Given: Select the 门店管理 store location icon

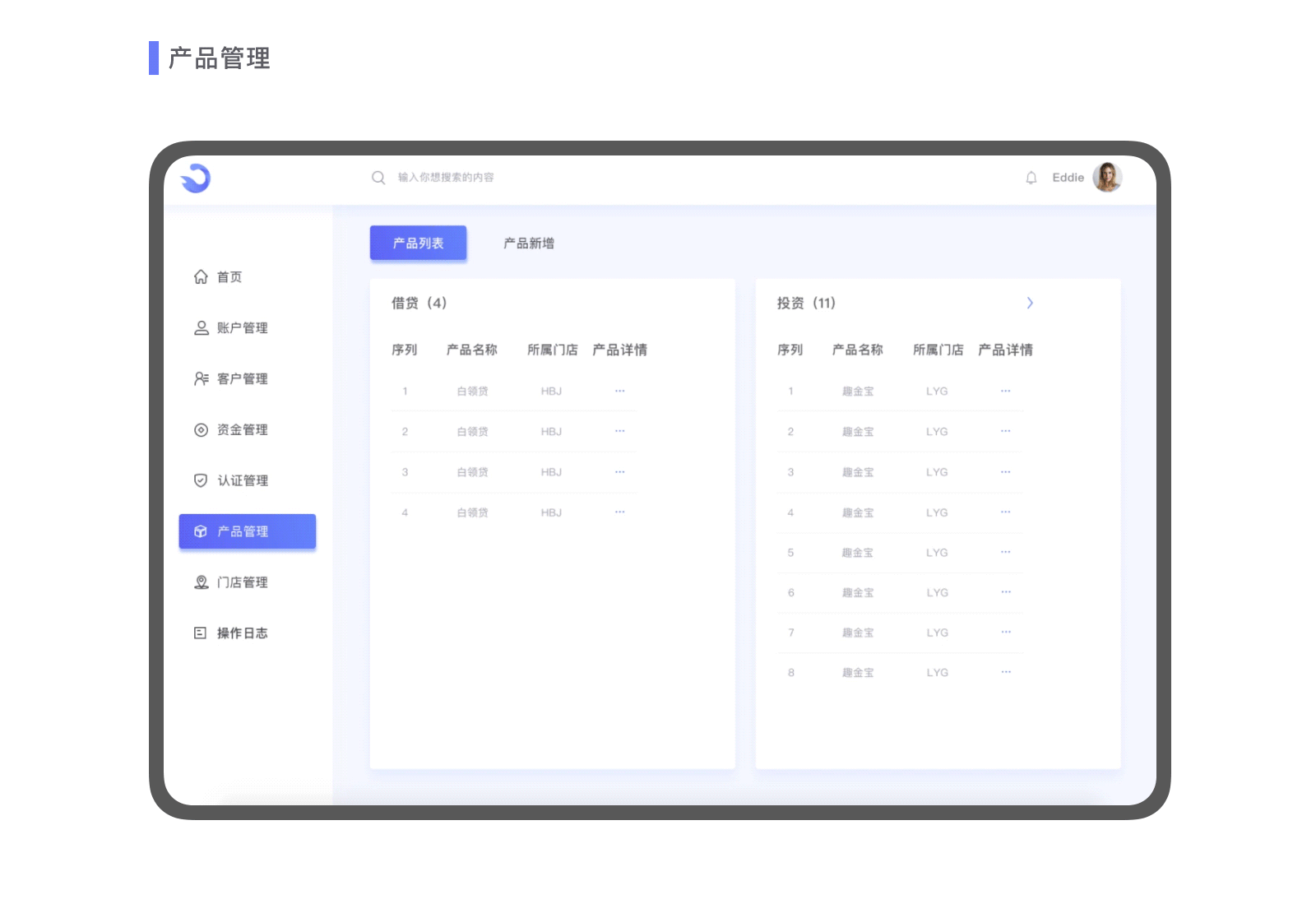Looking at the screenshot, I should click(200, 582).
